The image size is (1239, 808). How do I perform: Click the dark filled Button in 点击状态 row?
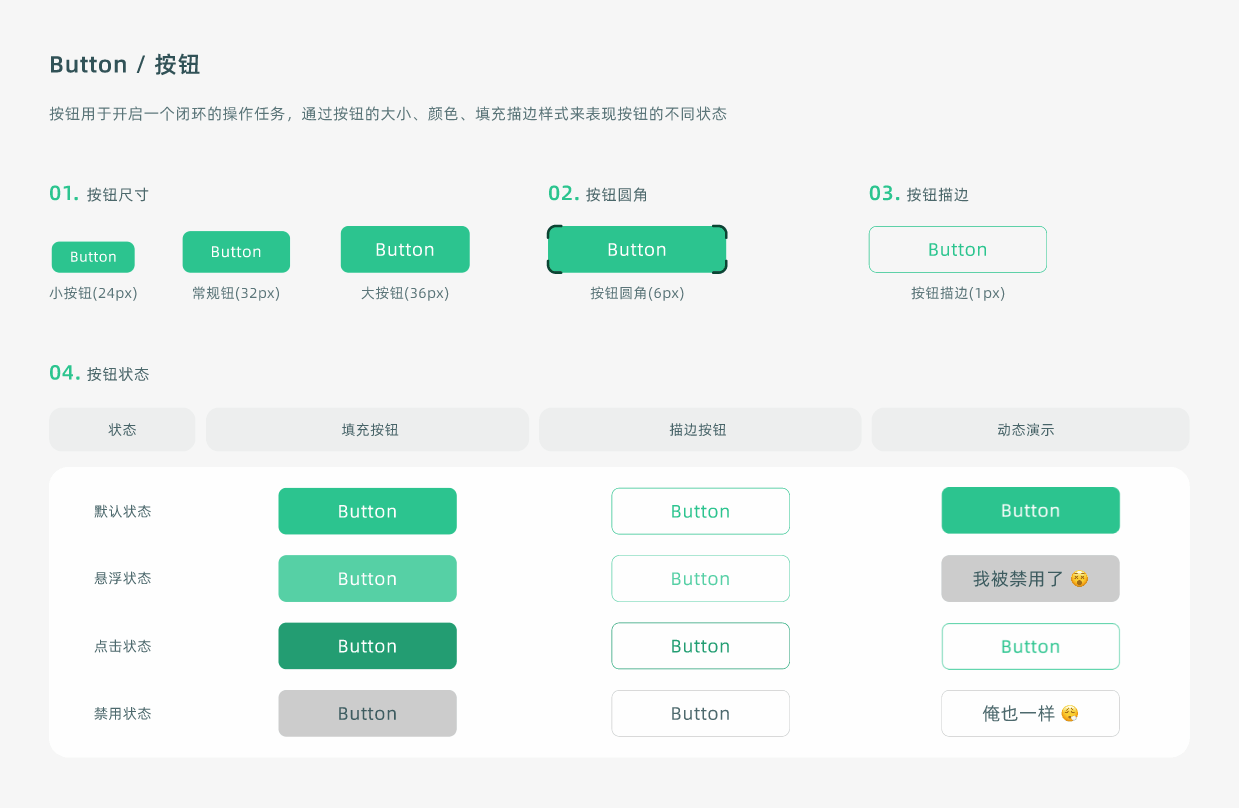pyautogui.click(x=367, y=646)
